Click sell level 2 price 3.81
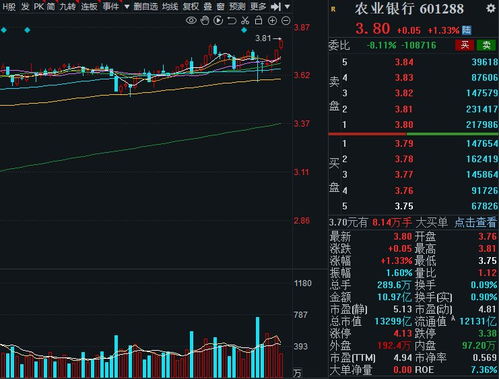The width and height of the screenshot is (499, 379). click(404, 109)
